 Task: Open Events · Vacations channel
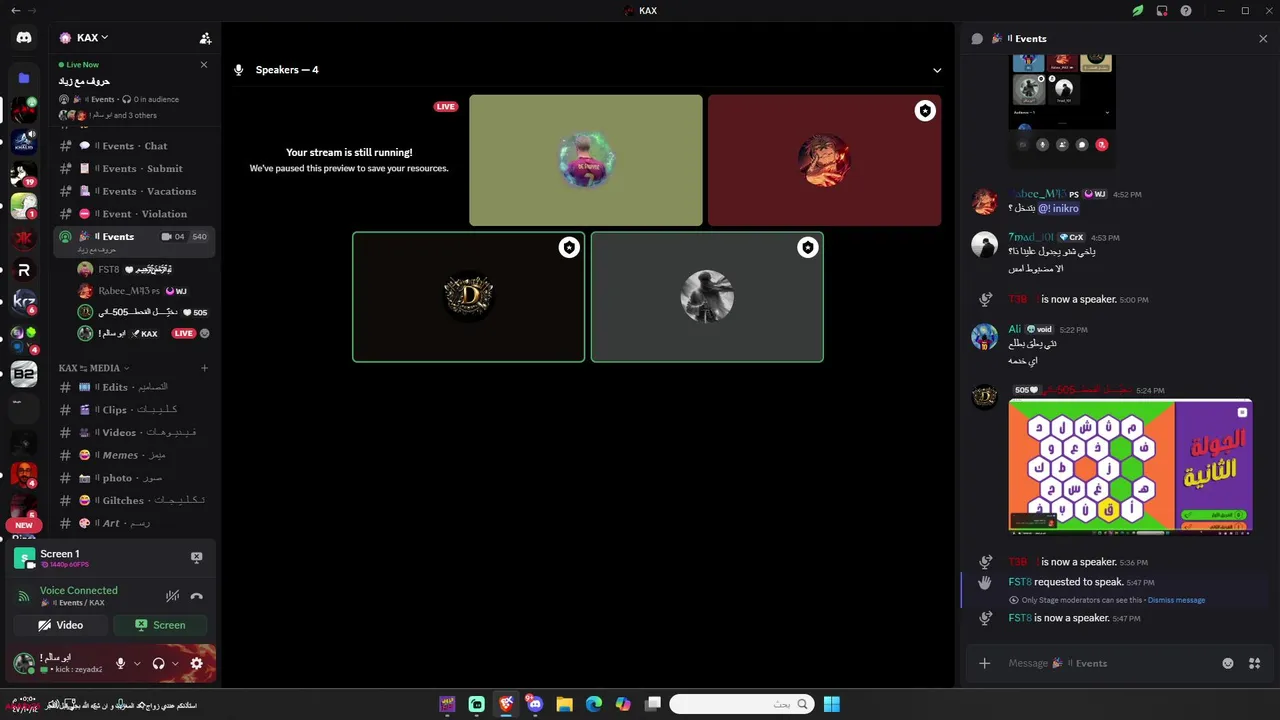133,191
